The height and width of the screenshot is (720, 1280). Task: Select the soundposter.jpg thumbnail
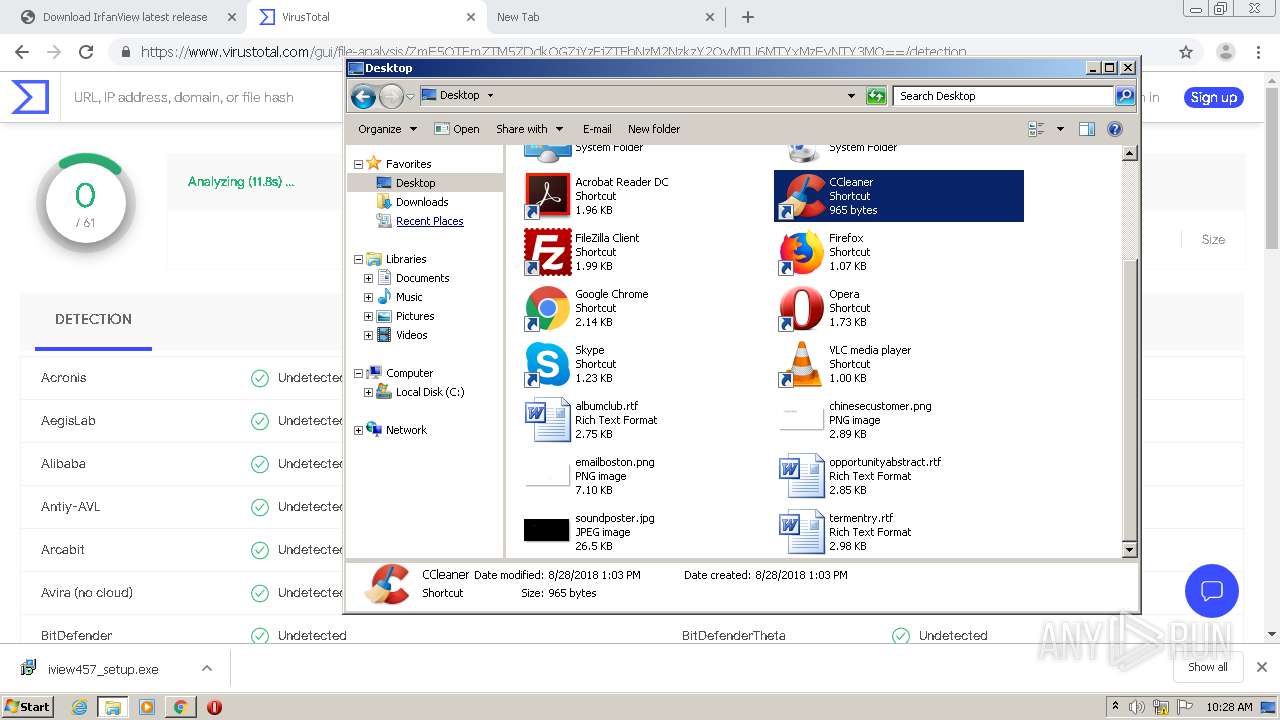pyautogui.click(x=546, y=530)
